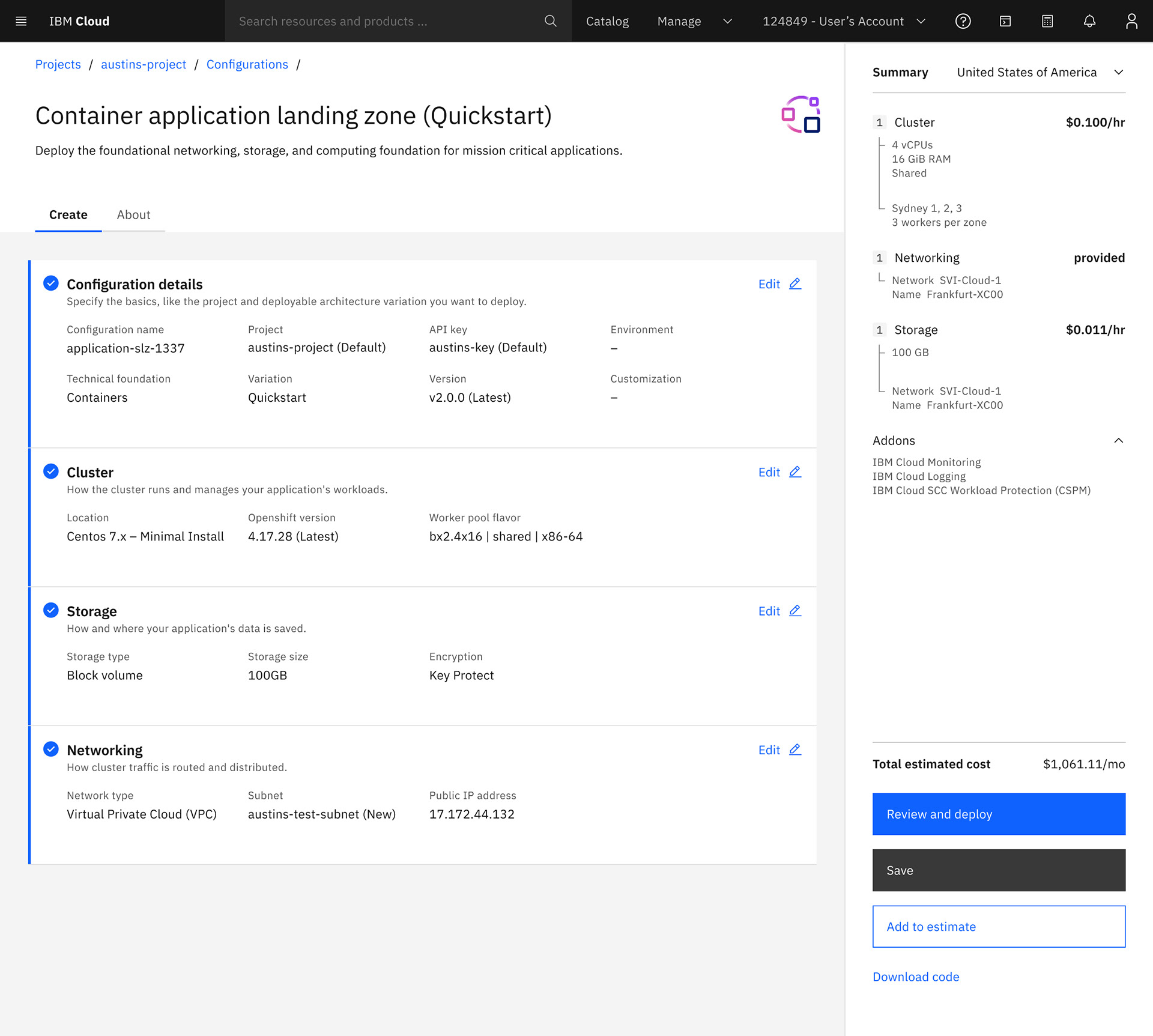This screenshot has width=1153, height=1036.
Task: Open the help question-mark icon
Action: click(x=963, y=21)
